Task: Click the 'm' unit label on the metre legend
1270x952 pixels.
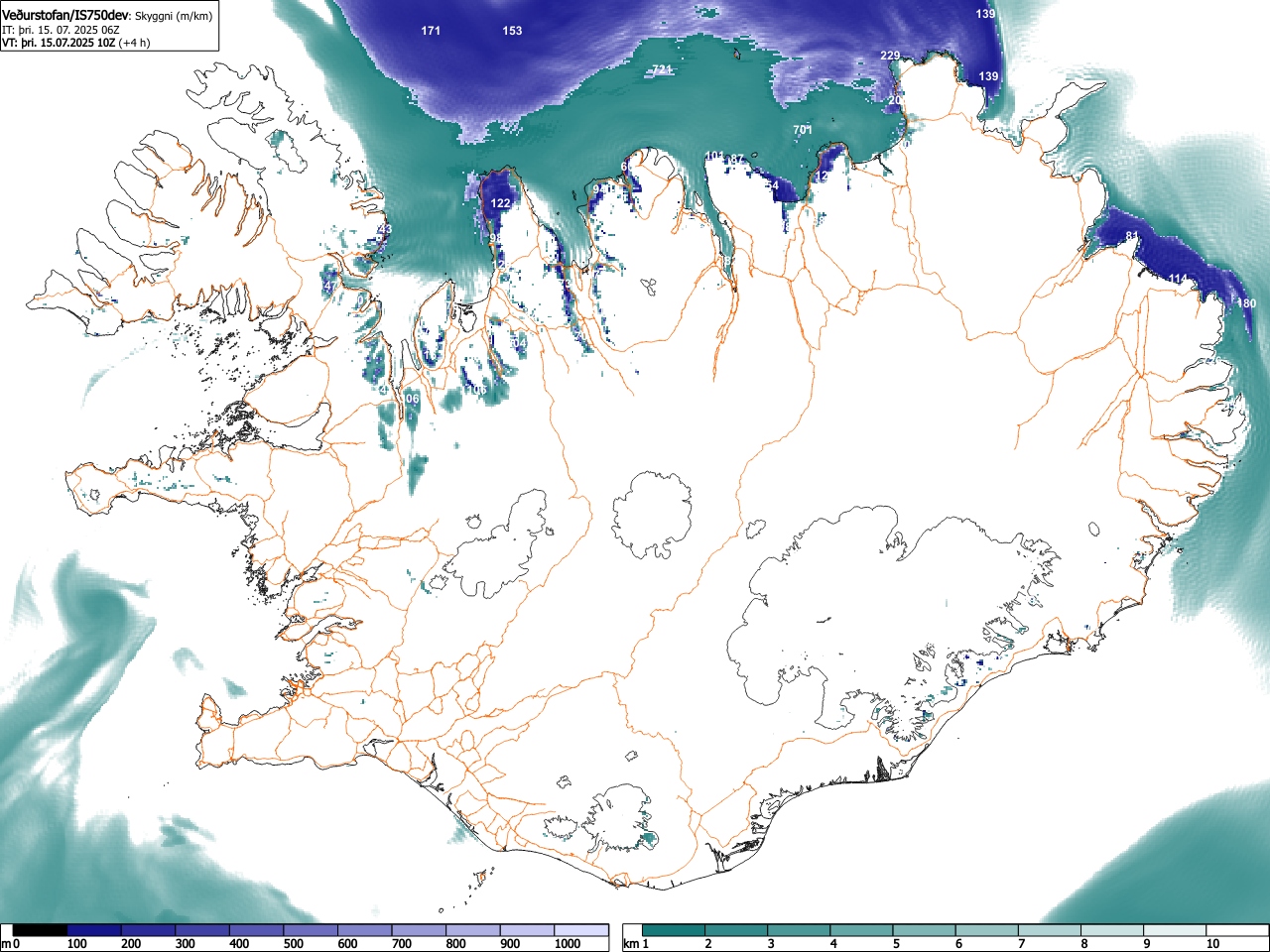Action: tap(6, 944)
